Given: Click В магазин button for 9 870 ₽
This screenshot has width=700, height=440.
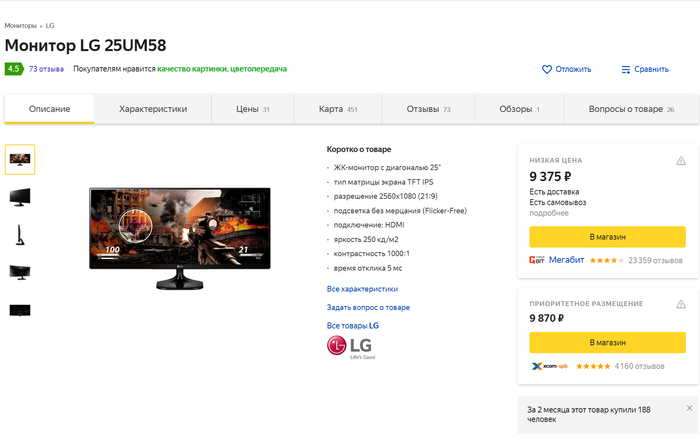Looking at the screenshot, I should pos(607,343).
